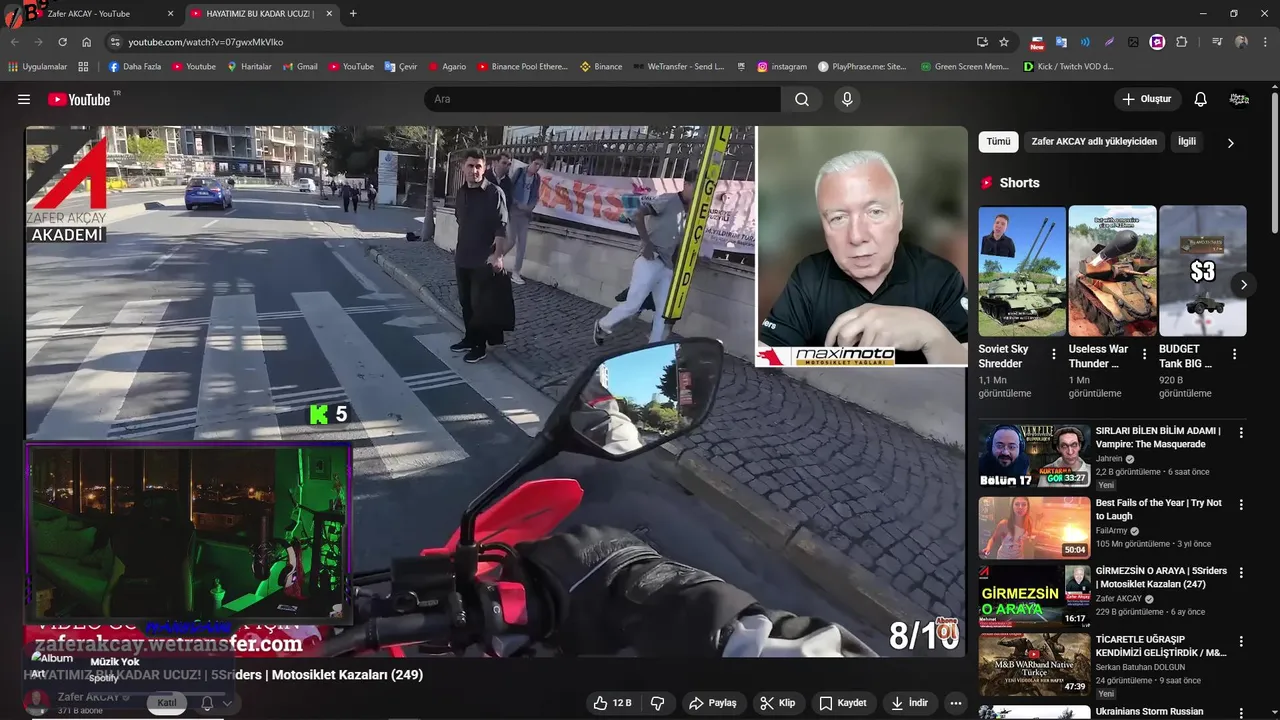
Task: Open options for Soviet Sky Shredder short
Action: 1053,354
